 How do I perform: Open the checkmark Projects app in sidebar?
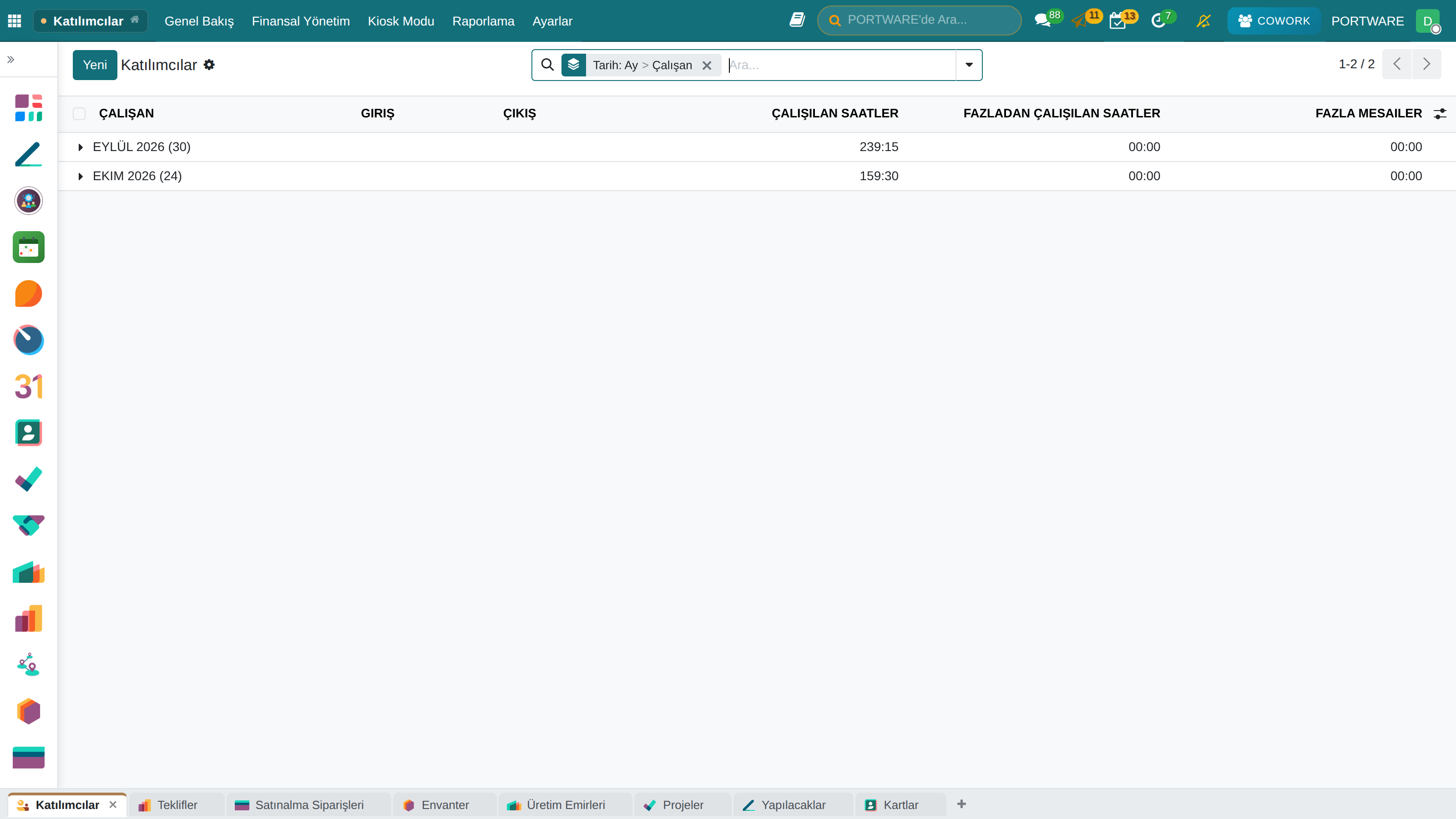click(x=28, y=479)
